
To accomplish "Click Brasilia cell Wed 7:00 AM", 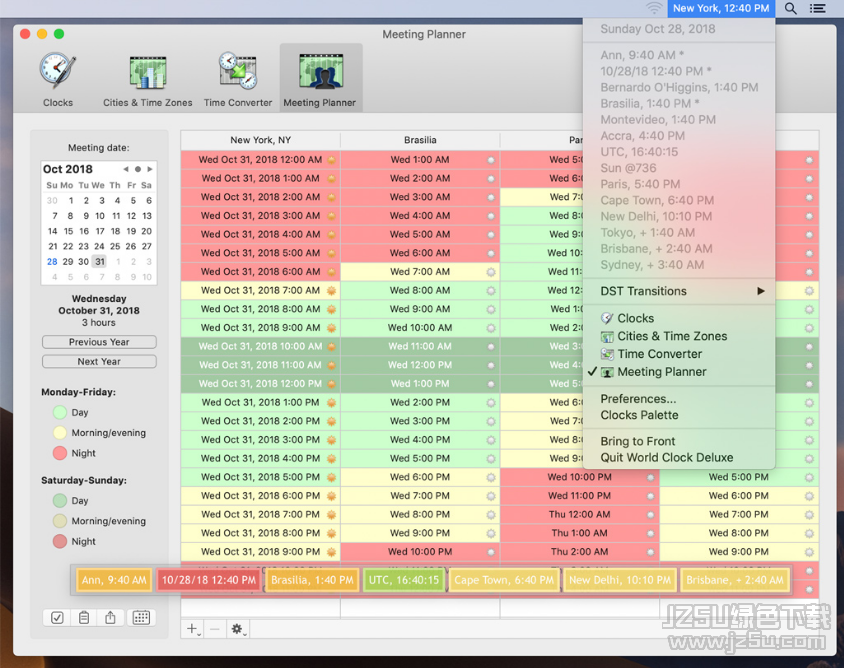I will (x=420, y=272).
